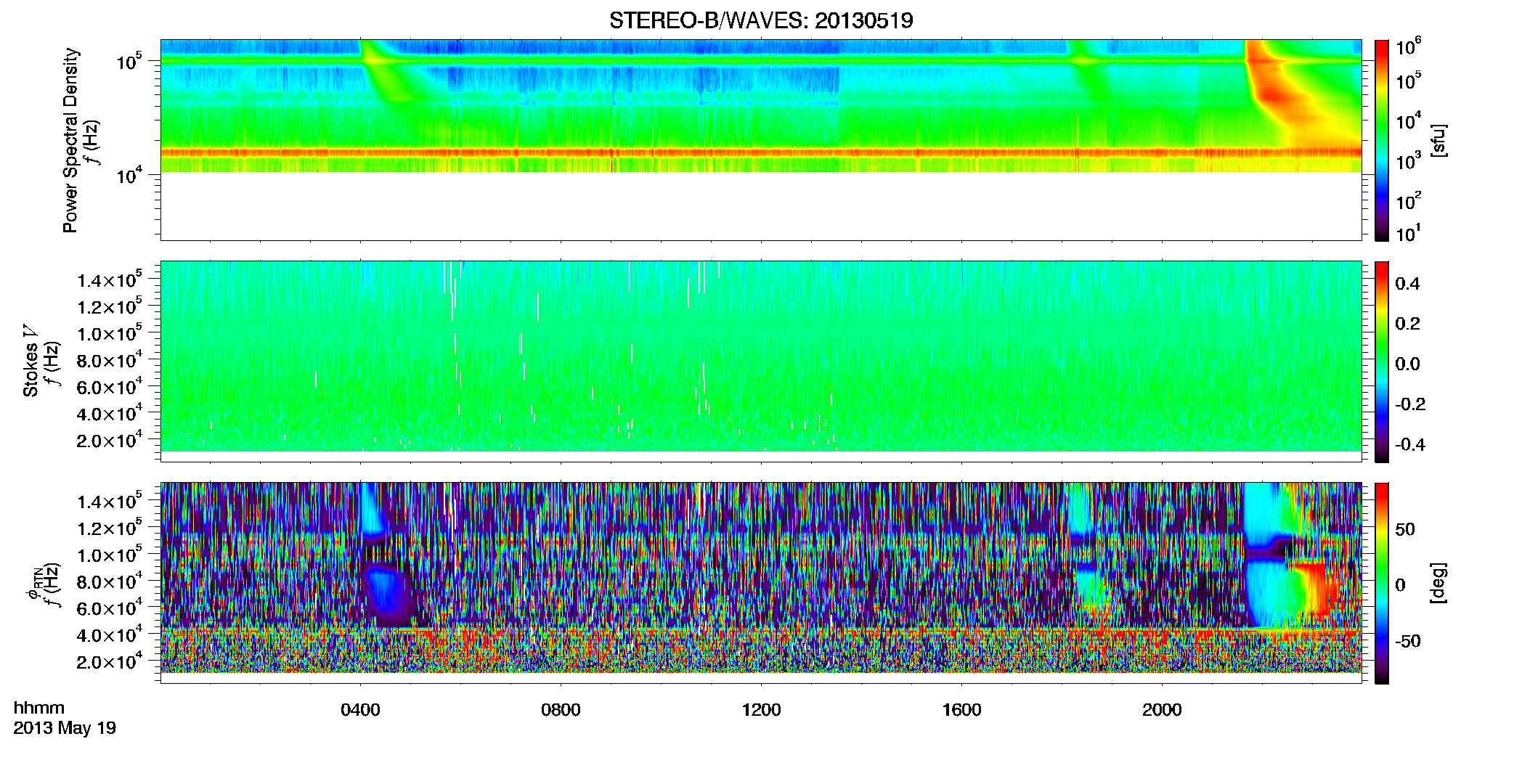This screenshot has width=1522, height=784.
Task: Select the 0400 time axis label
Action: 360,710
